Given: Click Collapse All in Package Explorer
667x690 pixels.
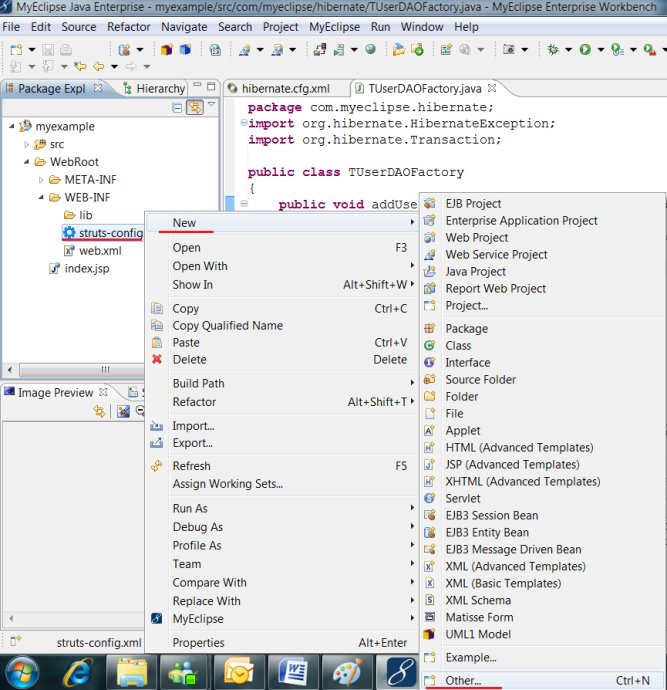Looking at the screenshot, I should [177, 107].
